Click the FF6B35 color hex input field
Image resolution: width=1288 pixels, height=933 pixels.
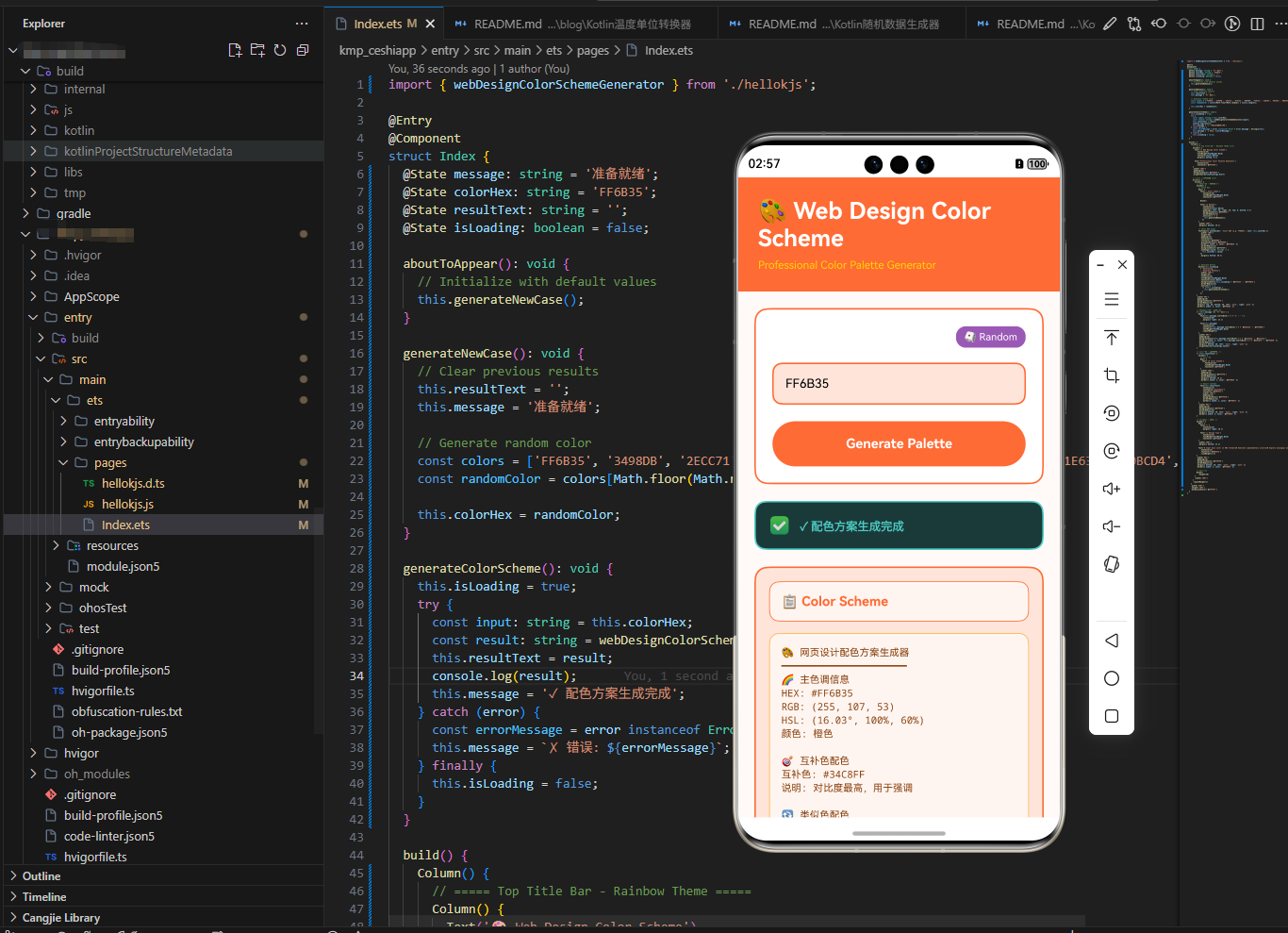[x=899, y=384]
